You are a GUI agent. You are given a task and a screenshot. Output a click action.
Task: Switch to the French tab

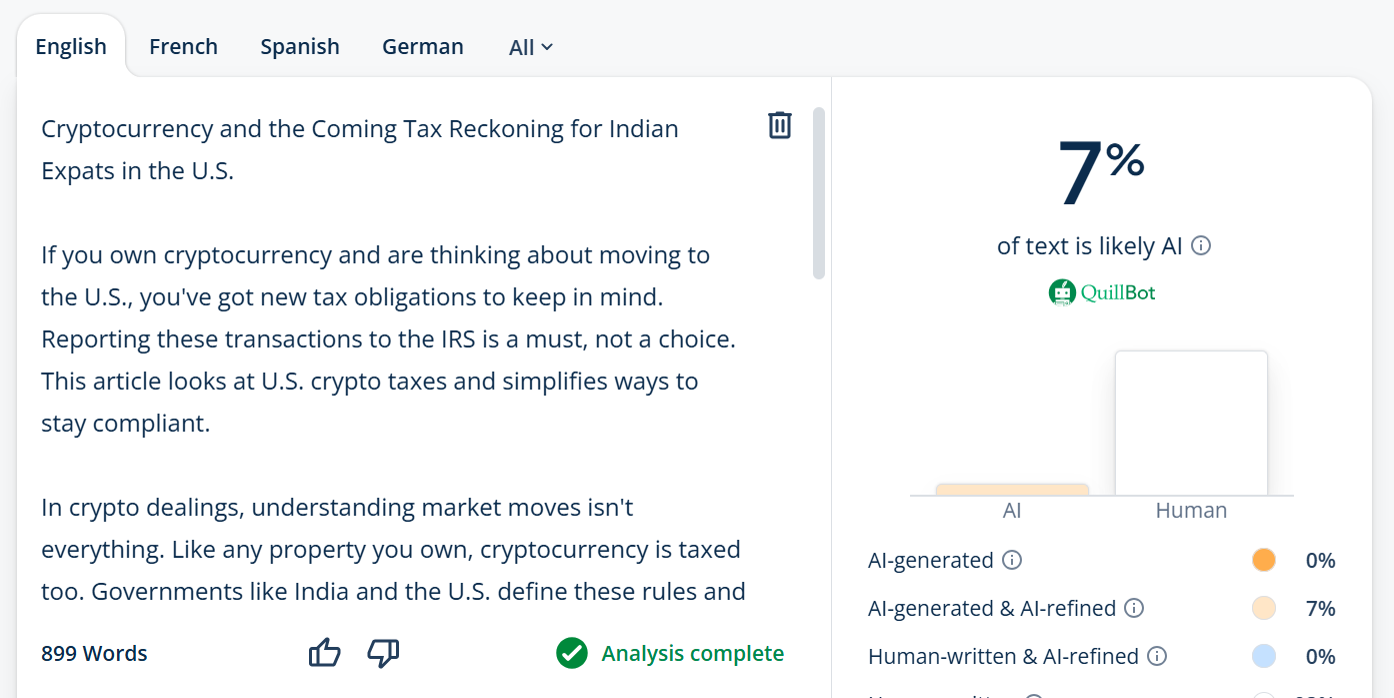183,46
